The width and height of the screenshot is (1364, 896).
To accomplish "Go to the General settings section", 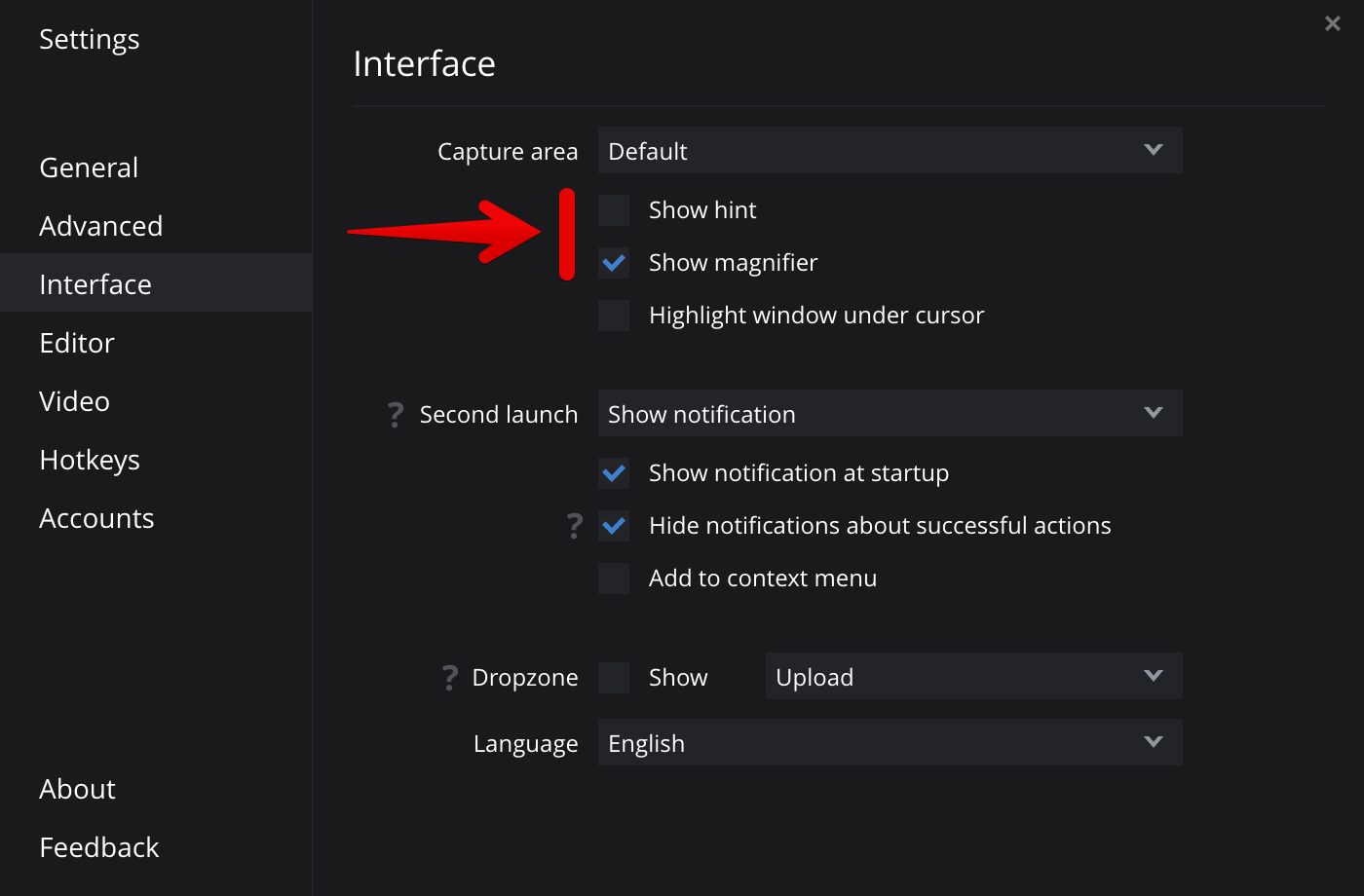I will (89, 168).
